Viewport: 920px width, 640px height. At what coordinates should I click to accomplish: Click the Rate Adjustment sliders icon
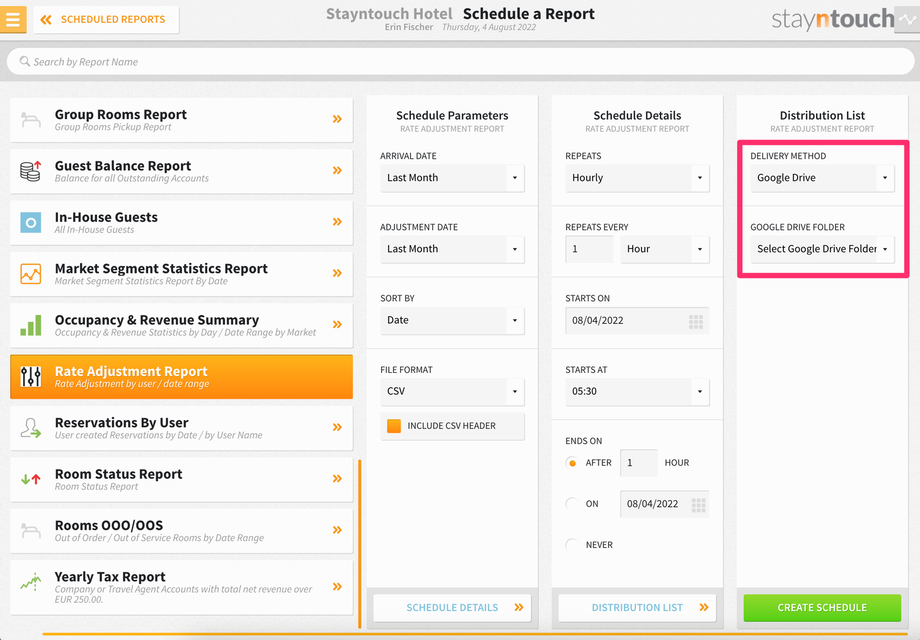31,377
